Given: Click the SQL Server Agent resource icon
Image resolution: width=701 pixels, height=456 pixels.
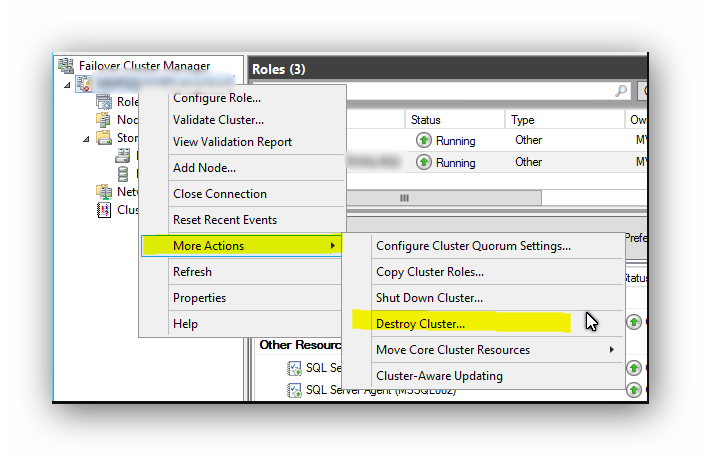Looking at the screenshot, I should point(294,390).
